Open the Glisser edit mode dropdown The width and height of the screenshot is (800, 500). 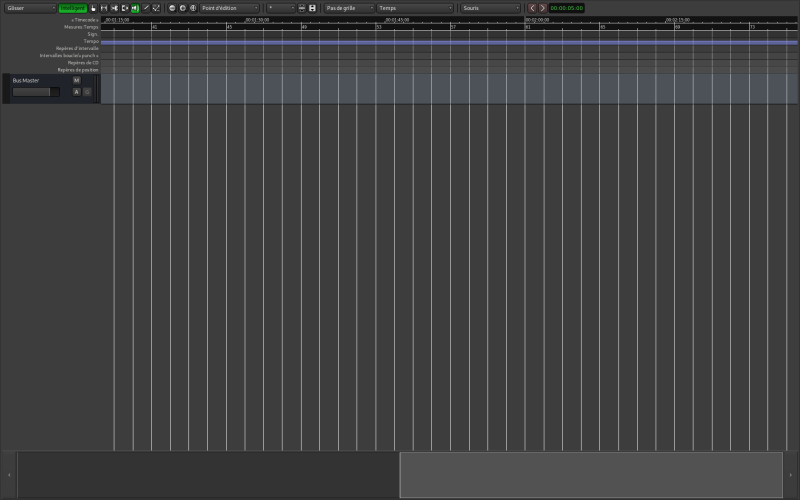tap(31, 8)
